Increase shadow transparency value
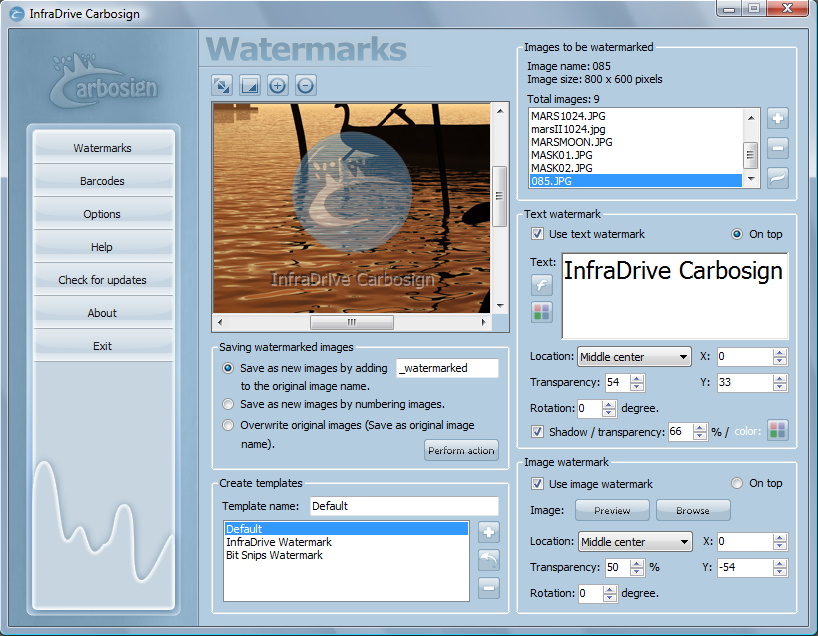The height and width of the screenshot is (636, 818). pyautogui.click(x=700, y=428)
